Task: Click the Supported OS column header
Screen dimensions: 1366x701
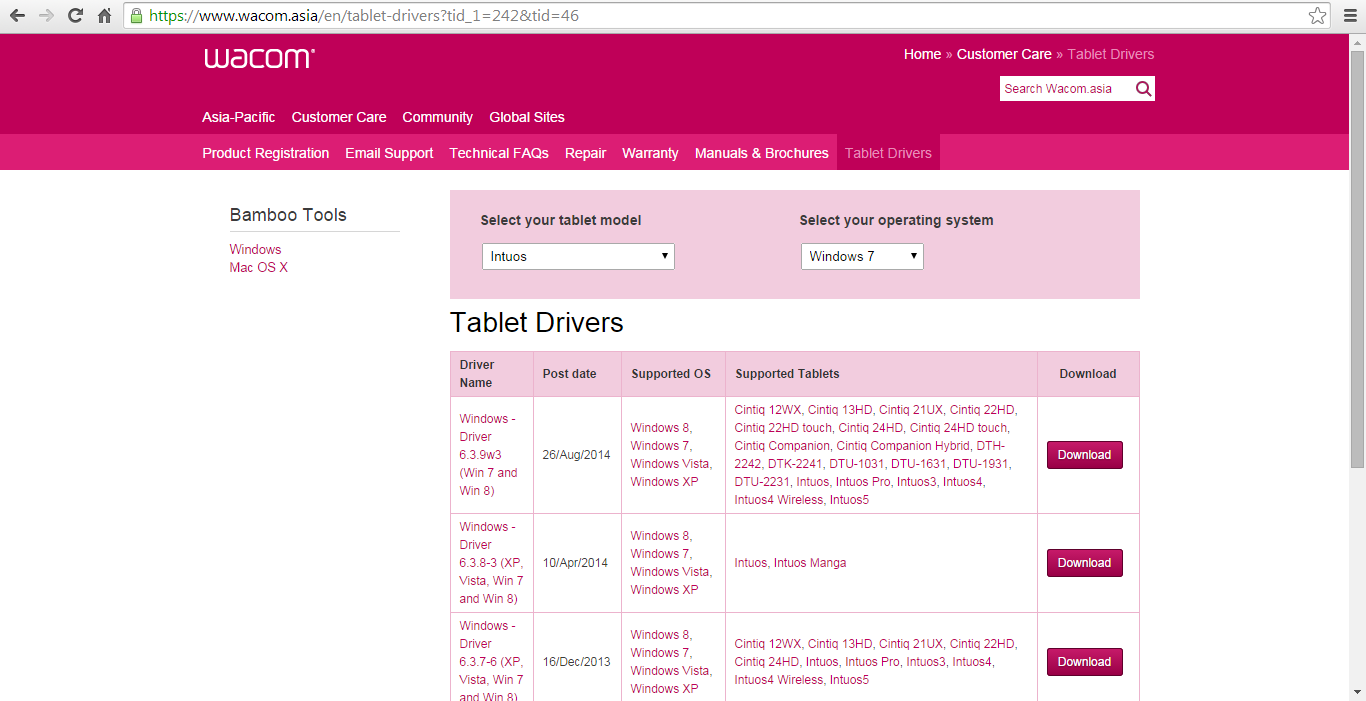Action: (x=671, y=374)
